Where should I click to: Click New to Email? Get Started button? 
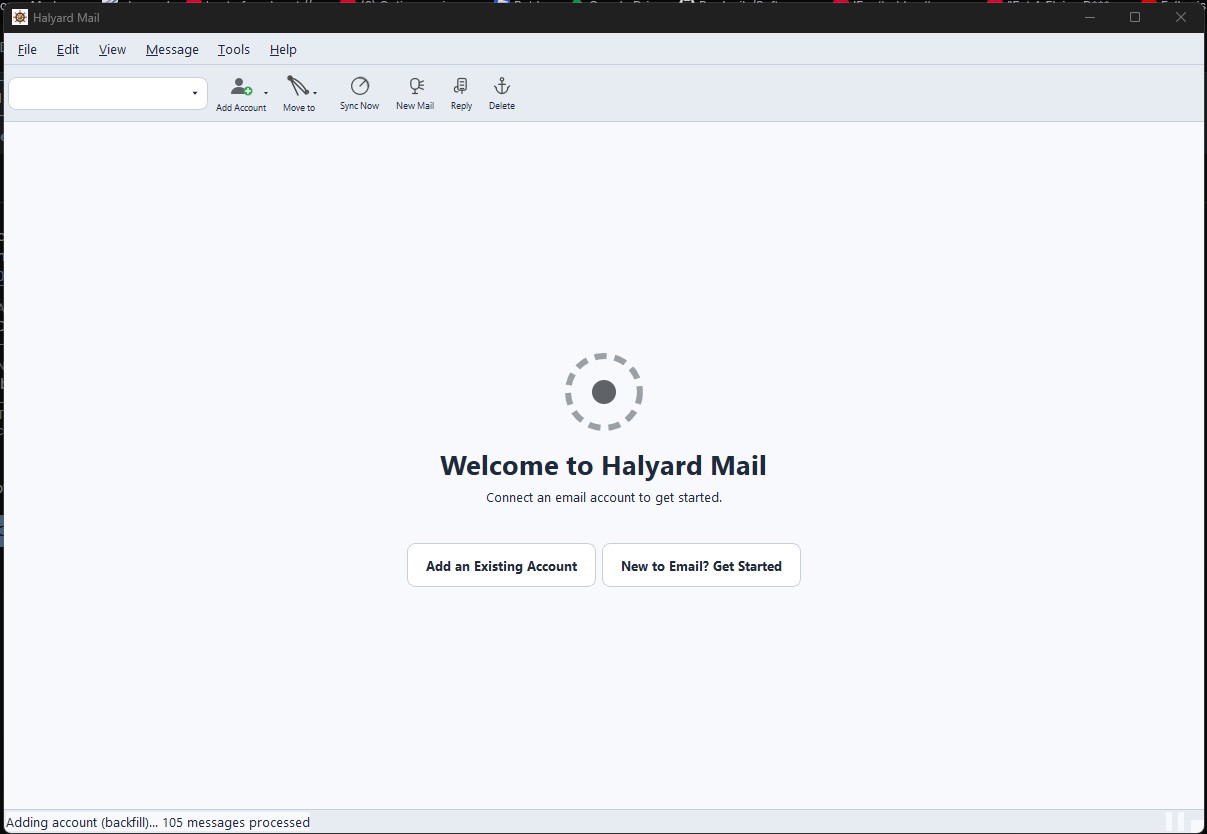pos(701,565)
